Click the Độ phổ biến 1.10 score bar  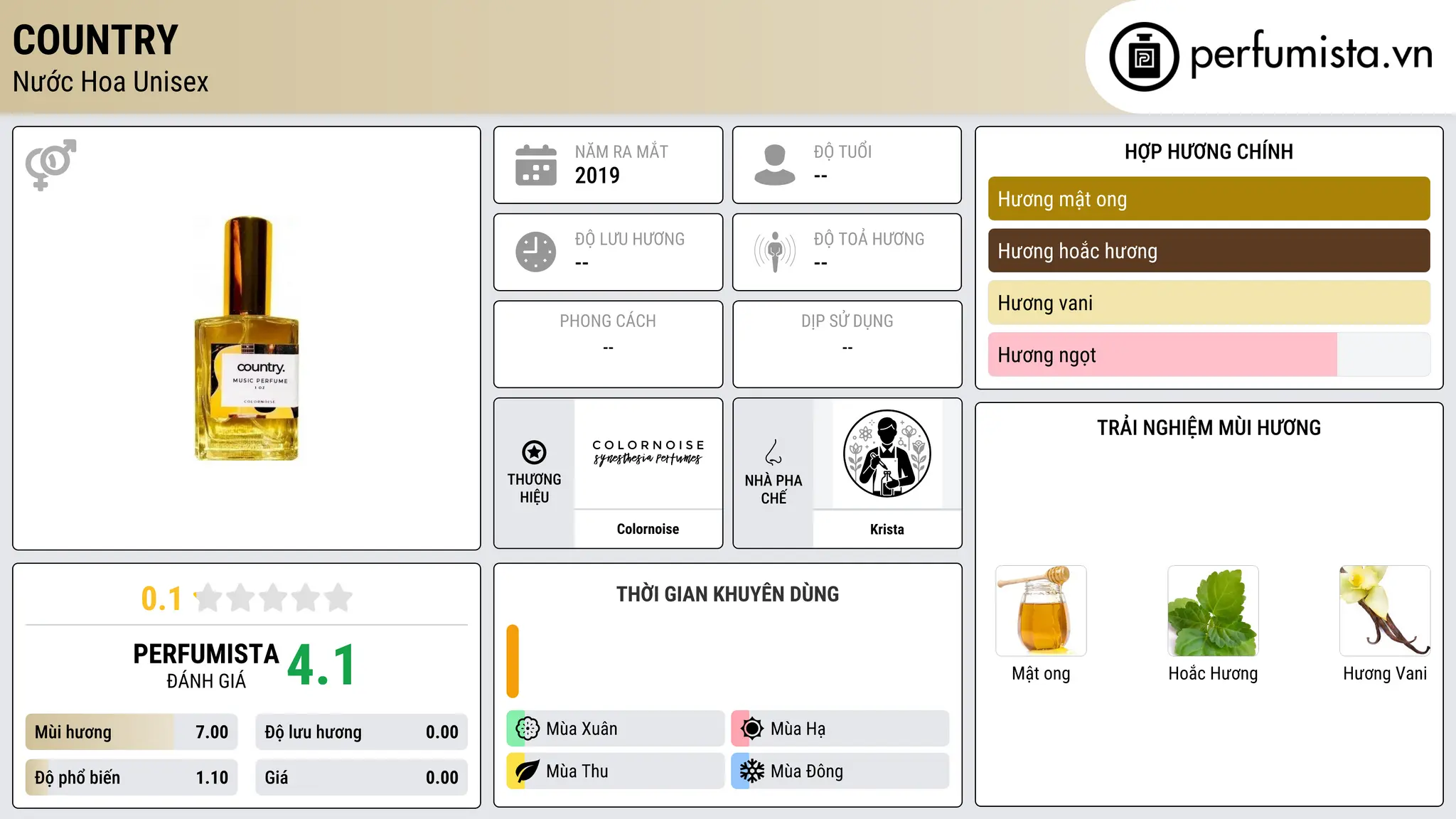click(132, 777)
